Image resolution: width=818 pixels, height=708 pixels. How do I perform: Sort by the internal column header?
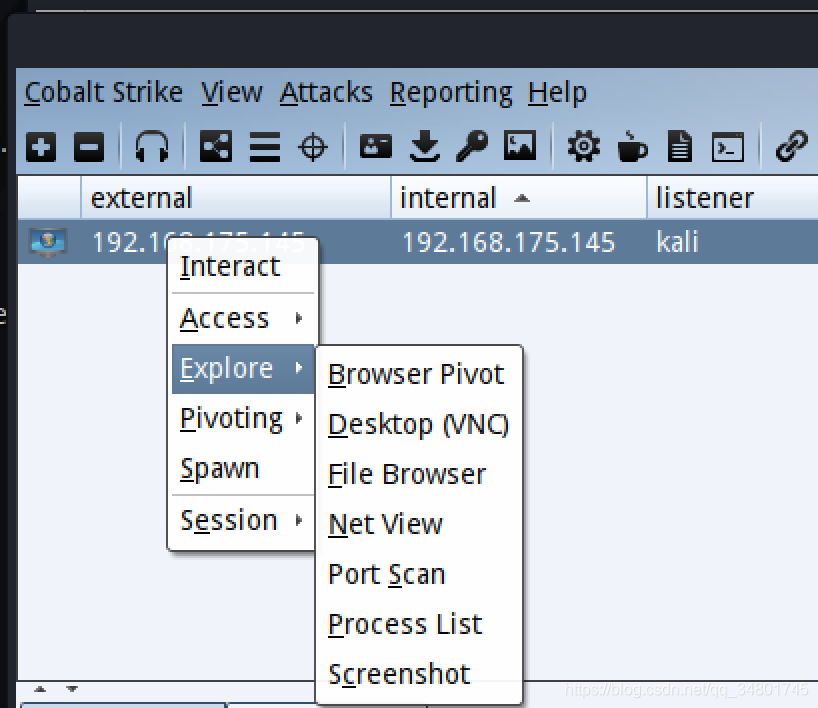point(519,198)
